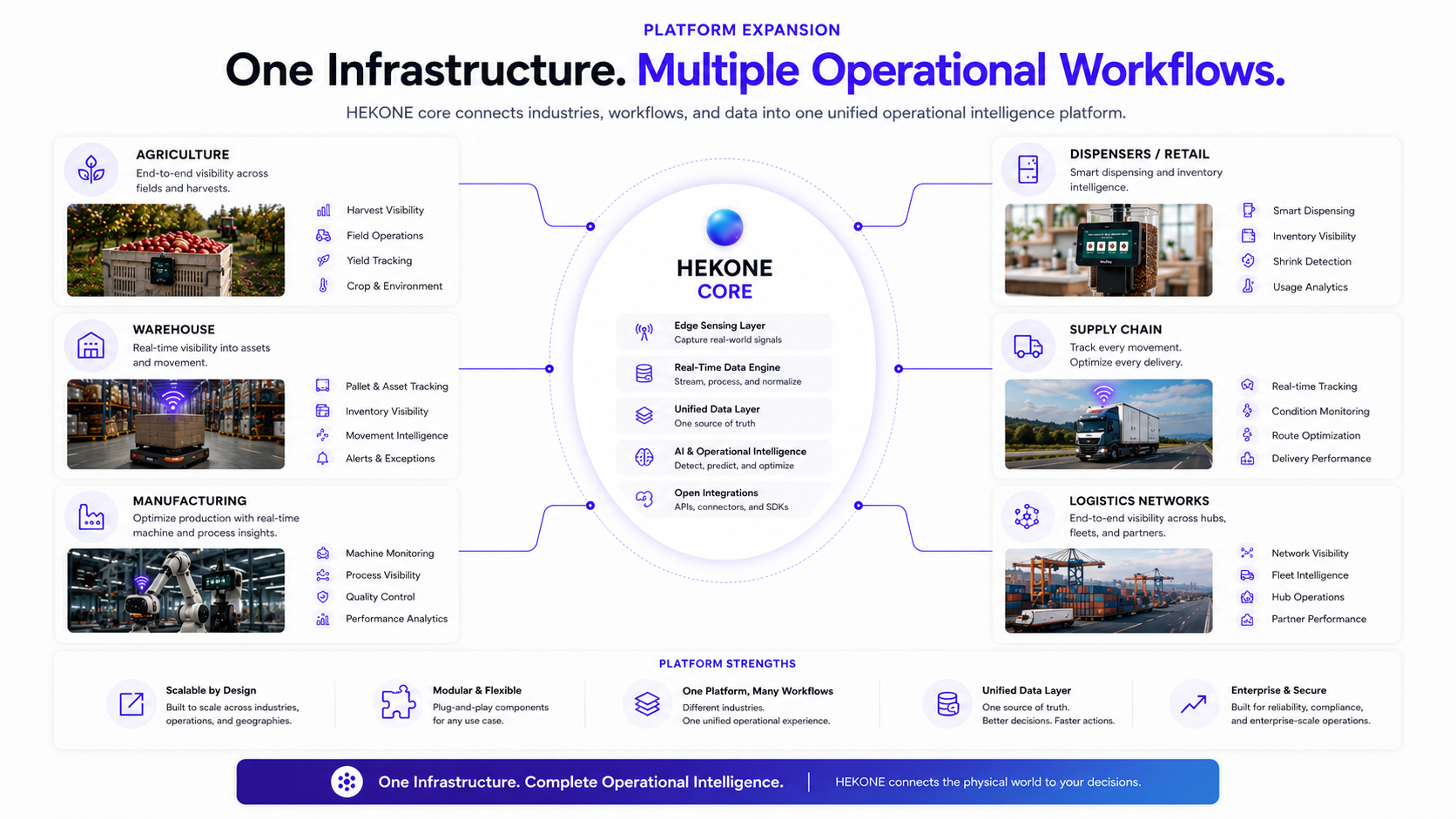Click the Modular & Flexible puzzle icon

coord(398,703)
